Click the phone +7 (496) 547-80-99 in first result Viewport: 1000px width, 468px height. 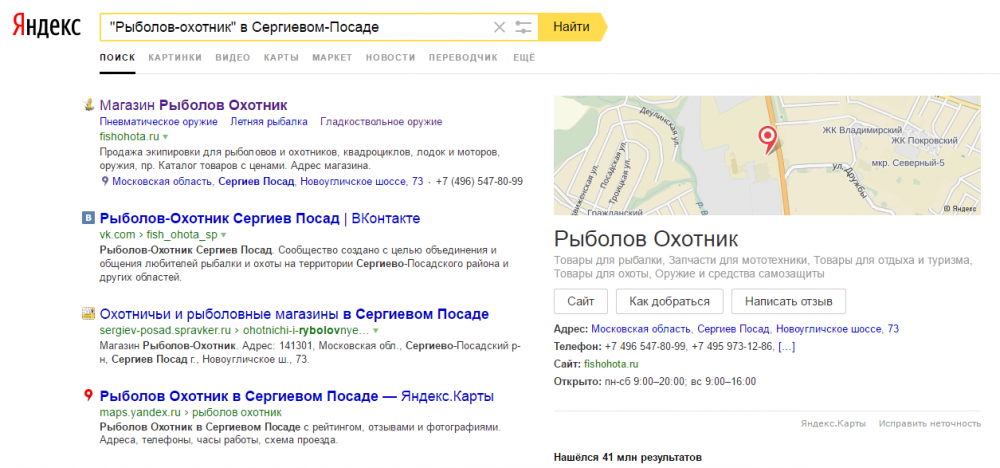[480, 182]
